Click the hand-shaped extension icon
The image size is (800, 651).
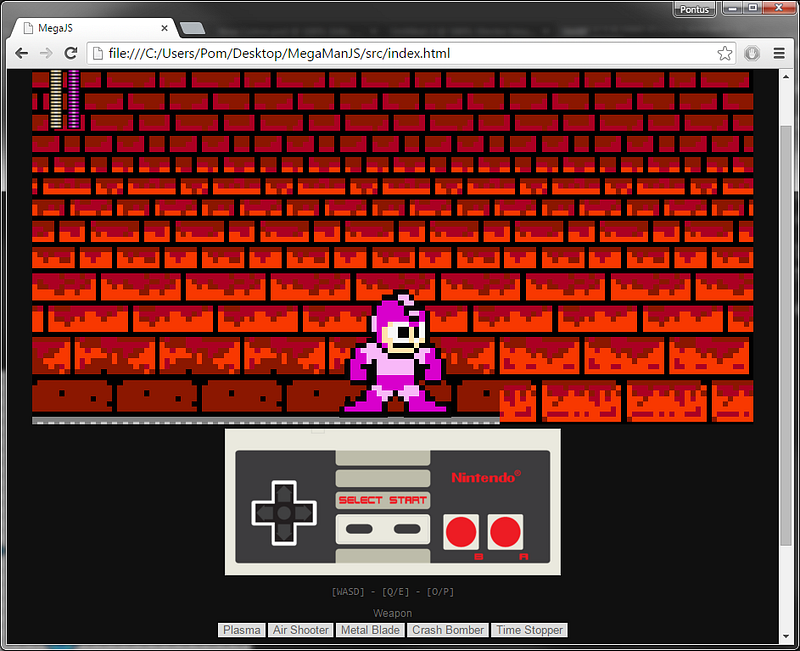click(752, 53)
